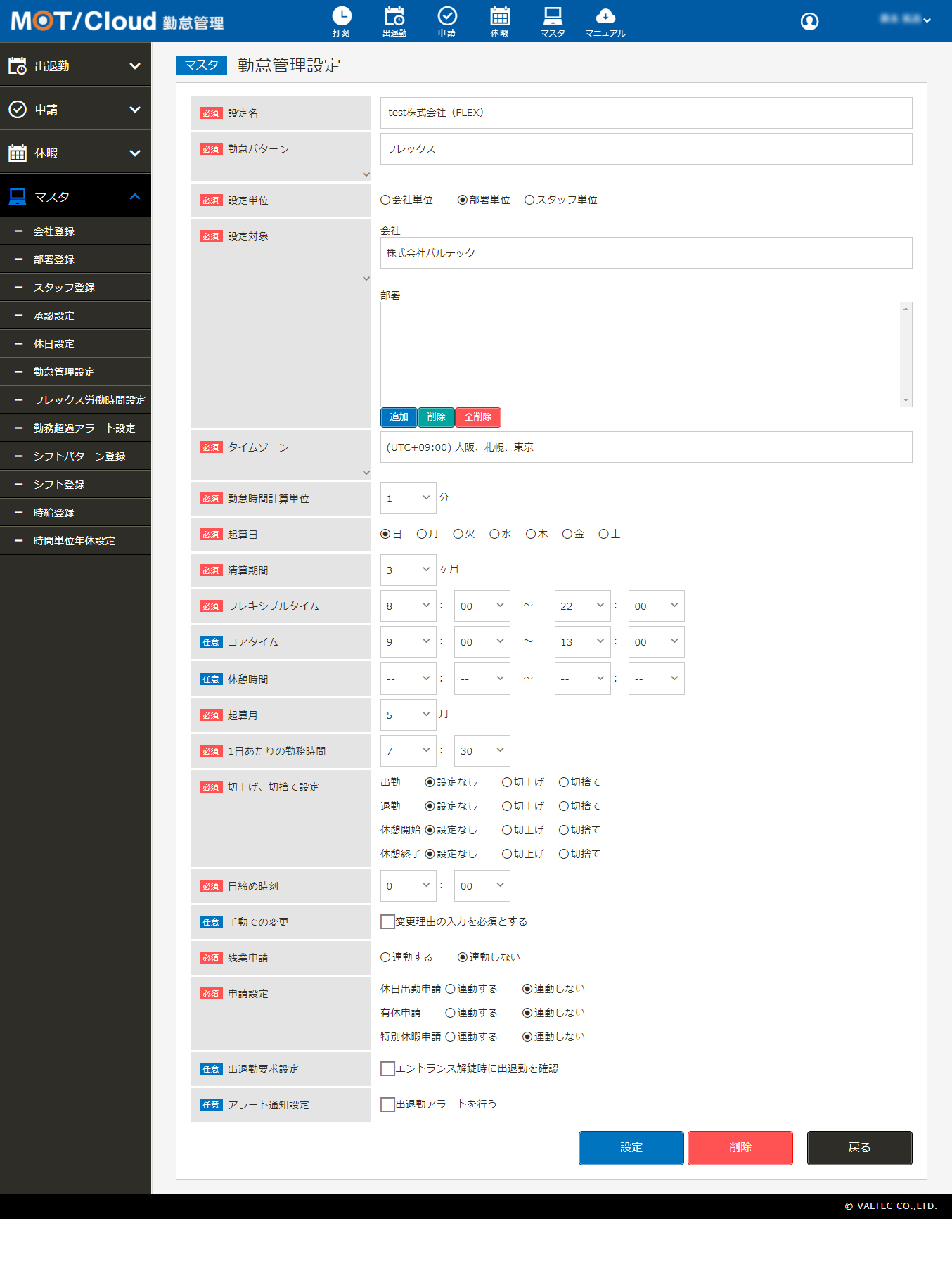Select the 会社単位 radio option
The width and height of the screenshot is (952, 1266).
point(385,200)
